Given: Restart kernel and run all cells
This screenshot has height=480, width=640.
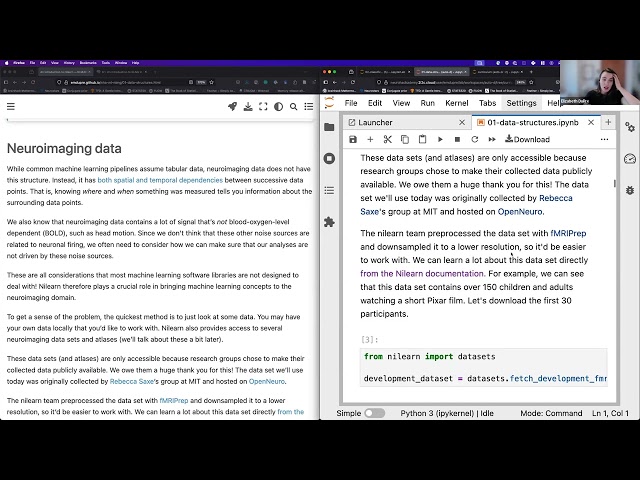Looking at the screenshot, I should pyautogui.click(x=492, y=140).
